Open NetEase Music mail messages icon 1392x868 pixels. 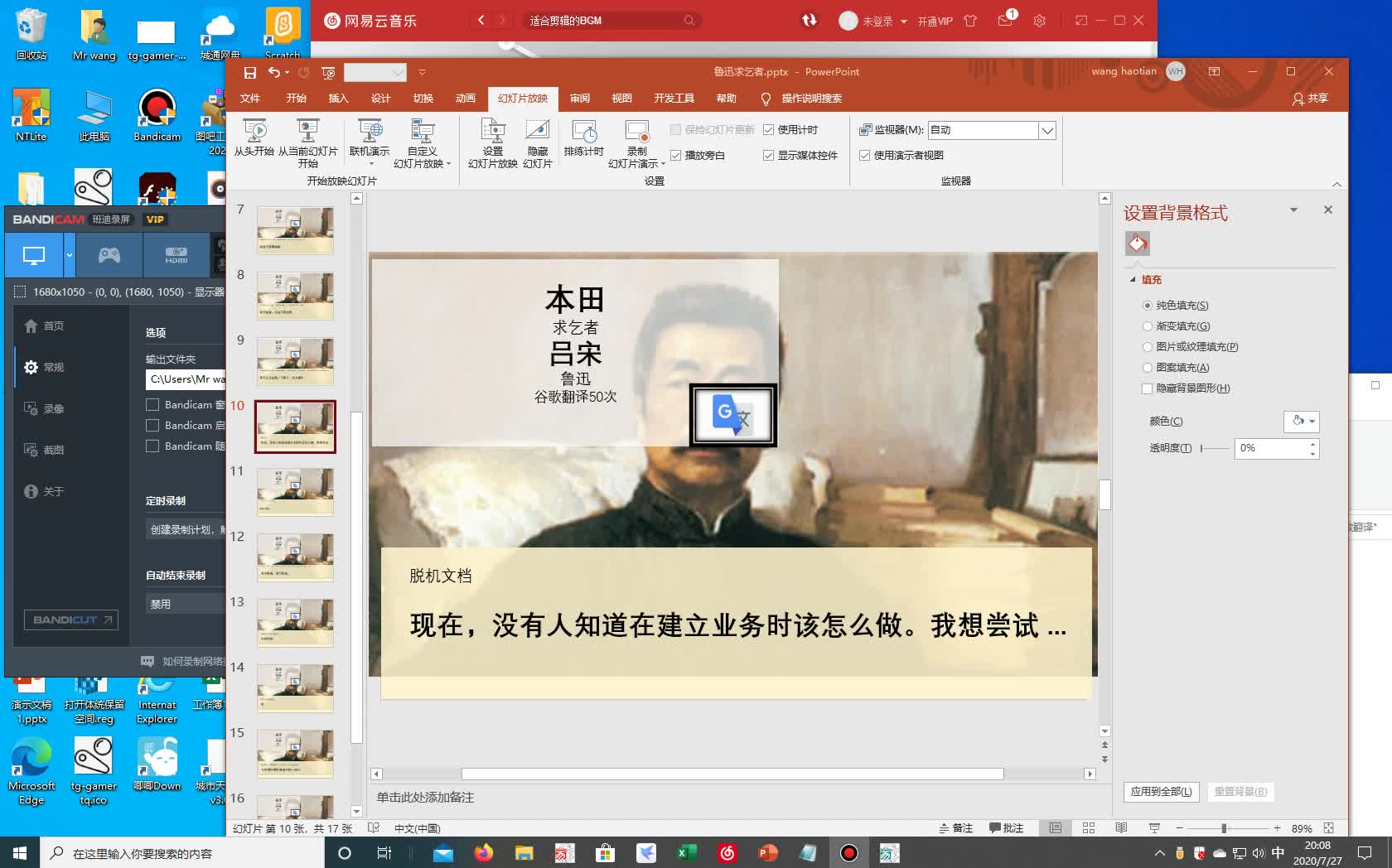coord(1005,21)
